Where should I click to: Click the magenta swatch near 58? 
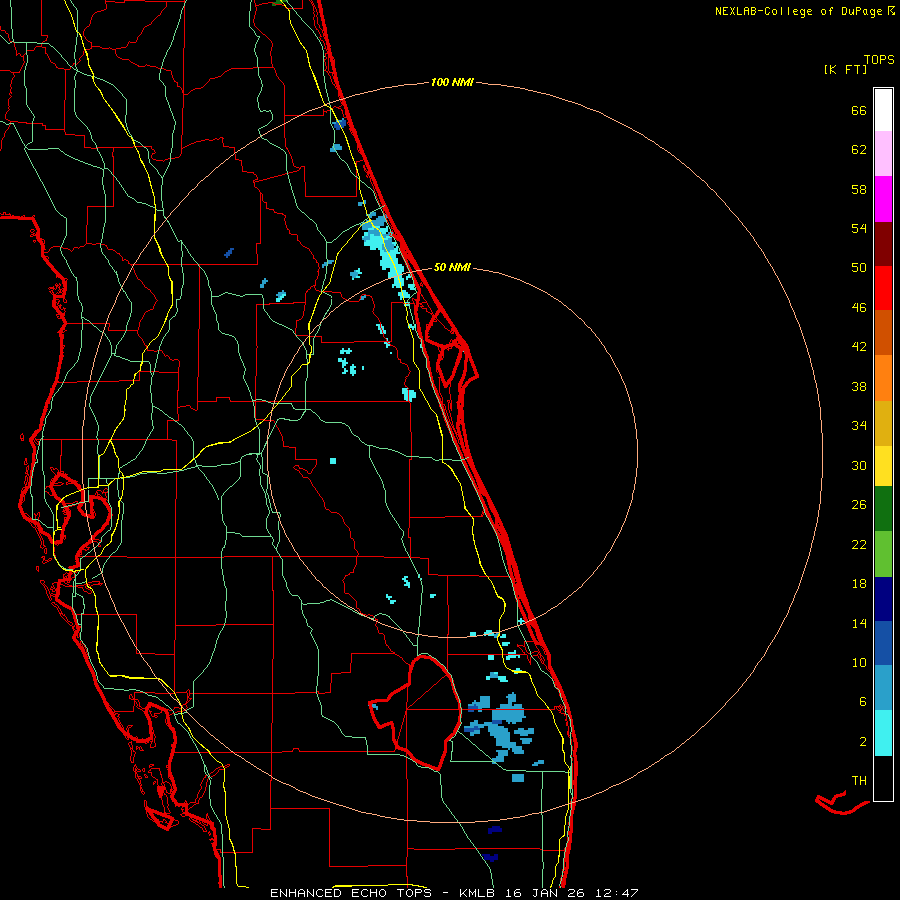[x=883, y=199]
